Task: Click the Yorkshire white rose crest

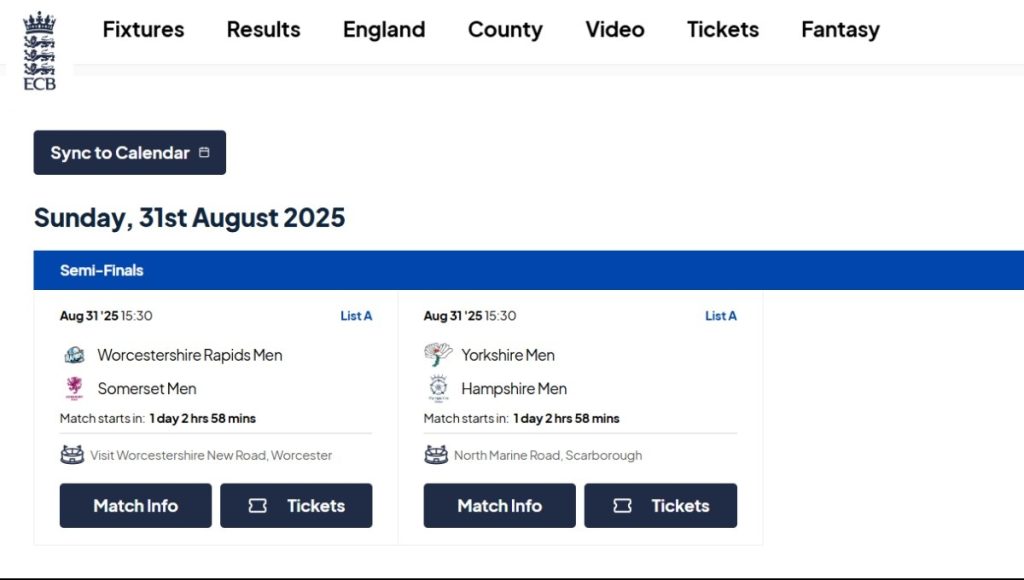Action: click(x=438, y=355)
